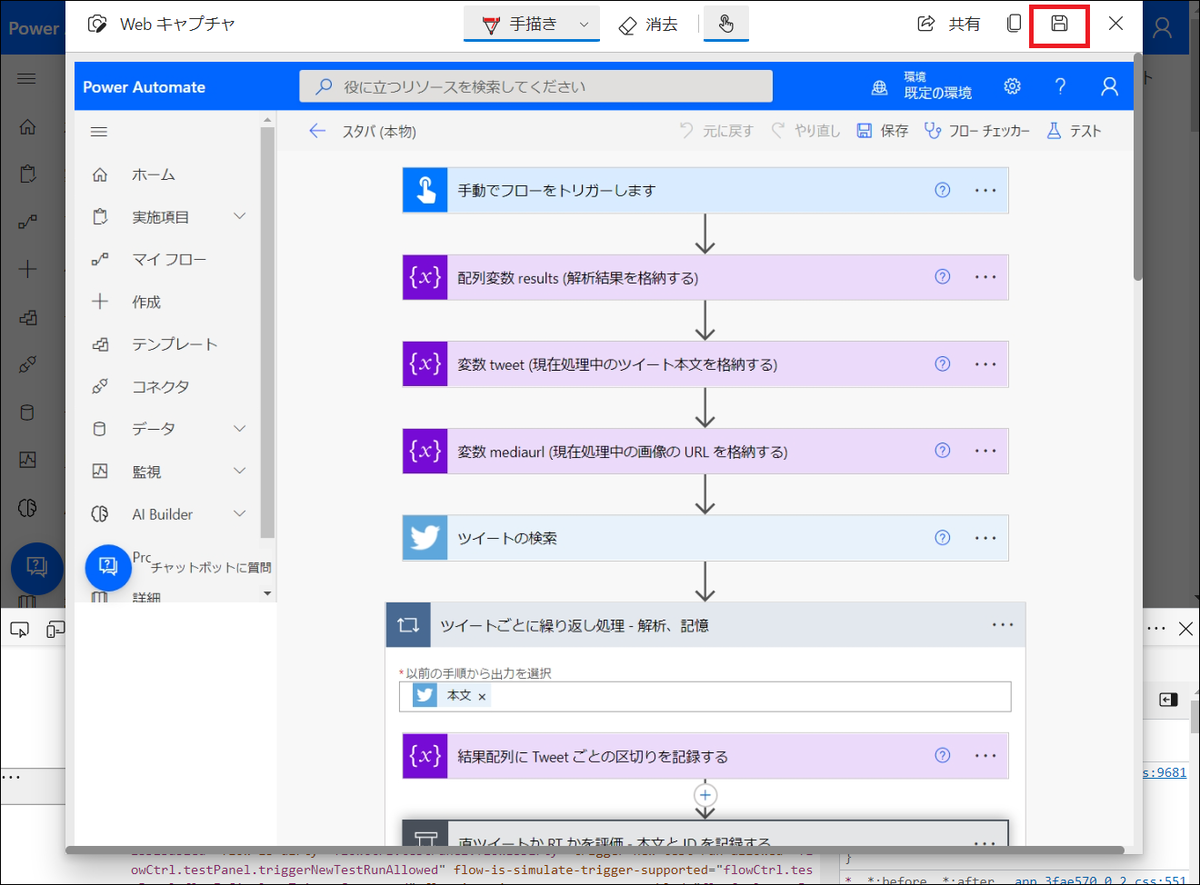Select the draw (手描き) pen tool

(520, 24)
